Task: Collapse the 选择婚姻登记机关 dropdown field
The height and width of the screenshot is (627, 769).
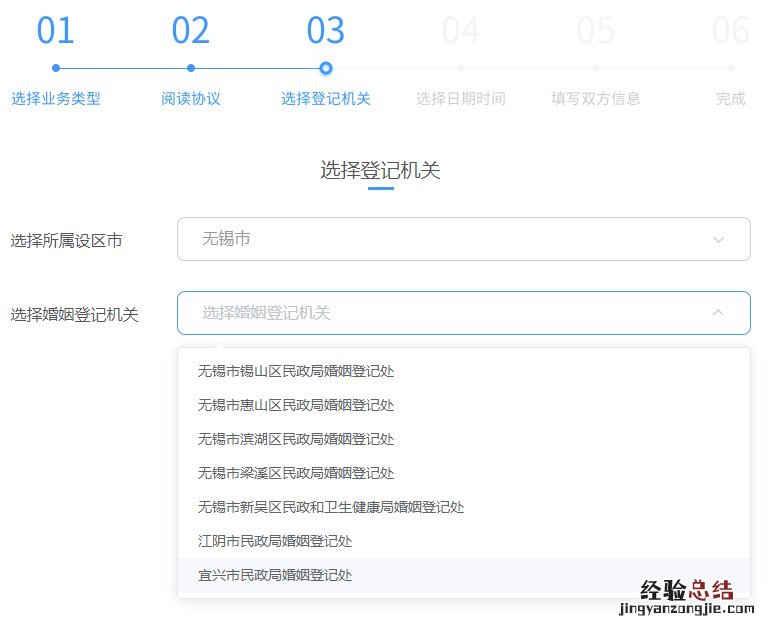Action: coord(463,313)
